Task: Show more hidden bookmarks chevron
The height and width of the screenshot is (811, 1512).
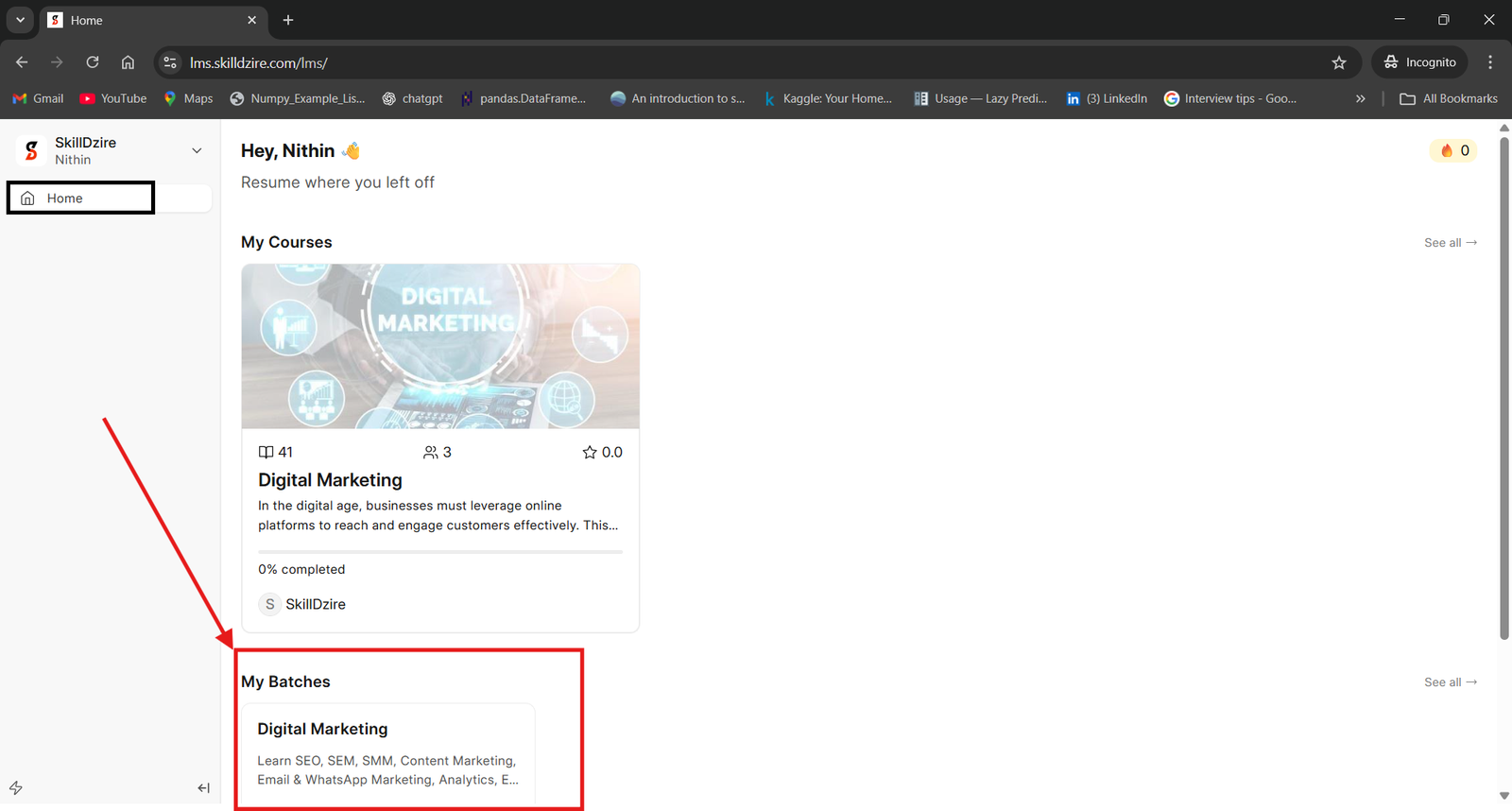Action: [1360, 98]
